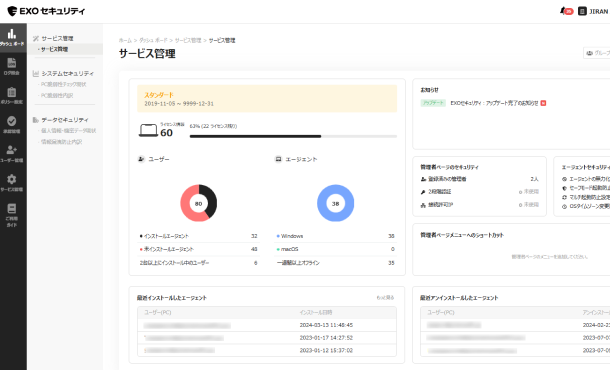Click the 未使用 status for allowed IP
Image resolution: width=610 pixels, height=370 pixels.
pos(529,205)
